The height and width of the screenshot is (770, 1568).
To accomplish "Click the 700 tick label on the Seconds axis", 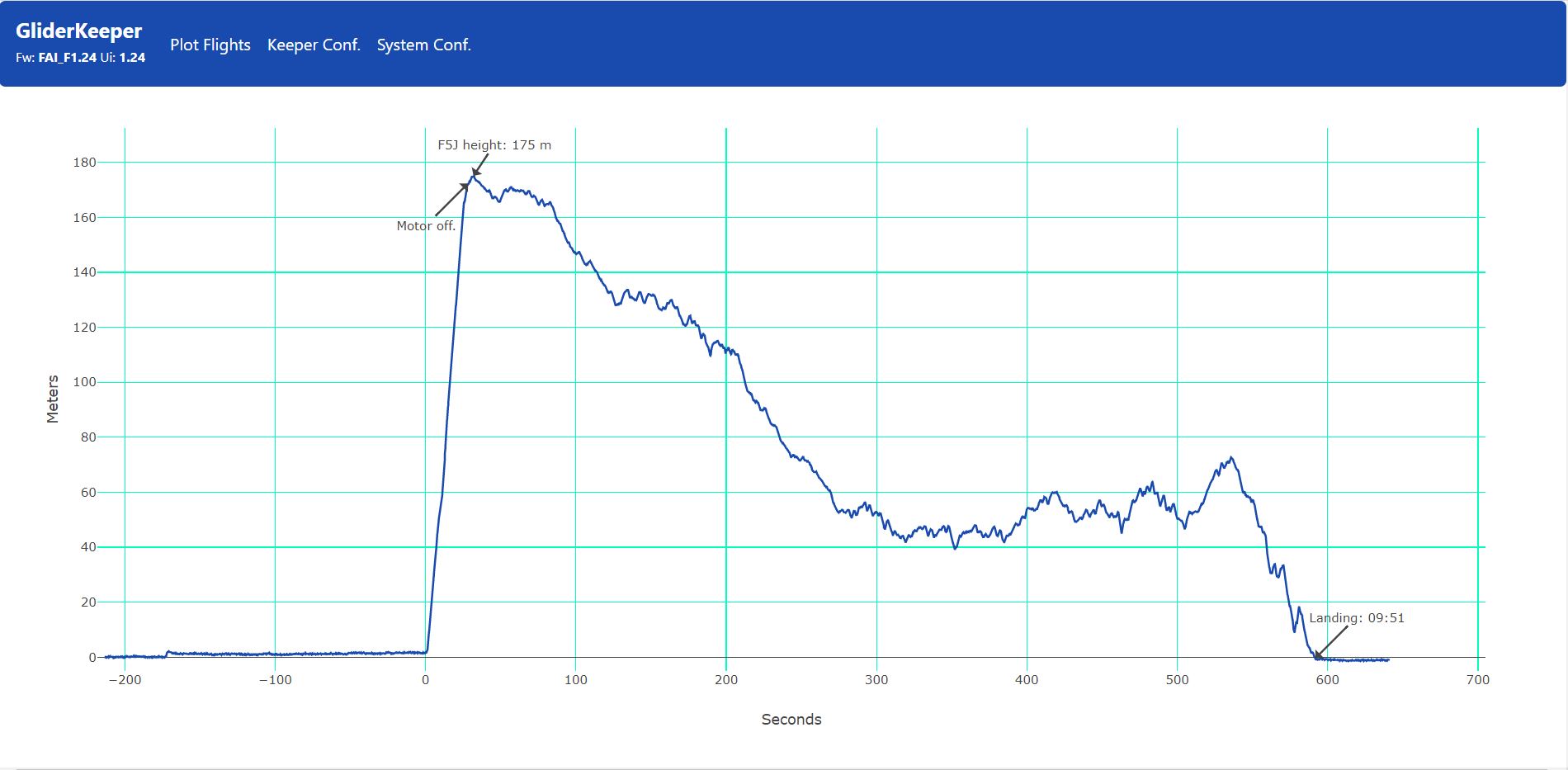I will 1477,680.
